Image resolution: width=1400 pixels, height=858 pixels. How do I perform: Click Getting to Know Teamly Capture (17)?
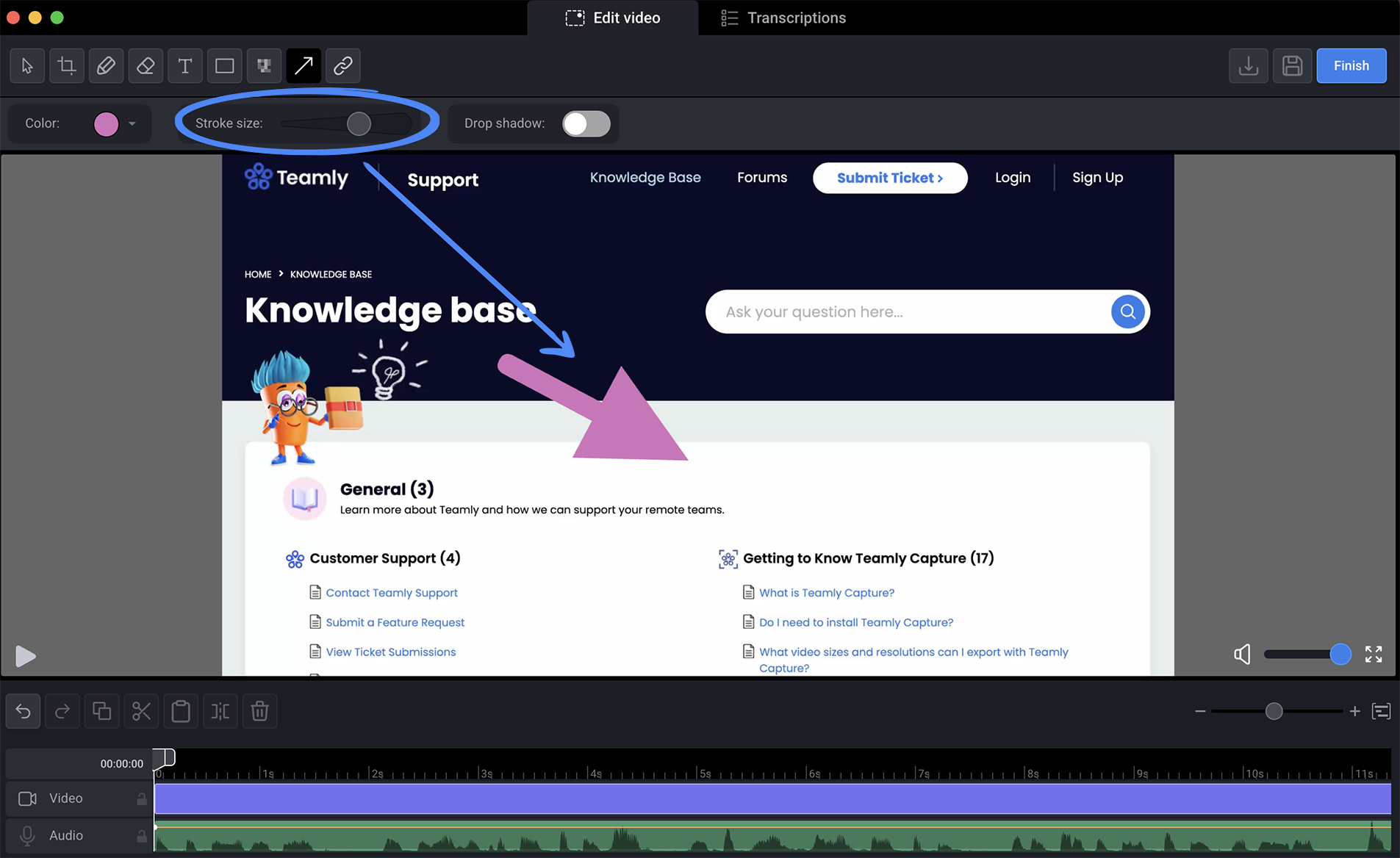click(869, 558)
